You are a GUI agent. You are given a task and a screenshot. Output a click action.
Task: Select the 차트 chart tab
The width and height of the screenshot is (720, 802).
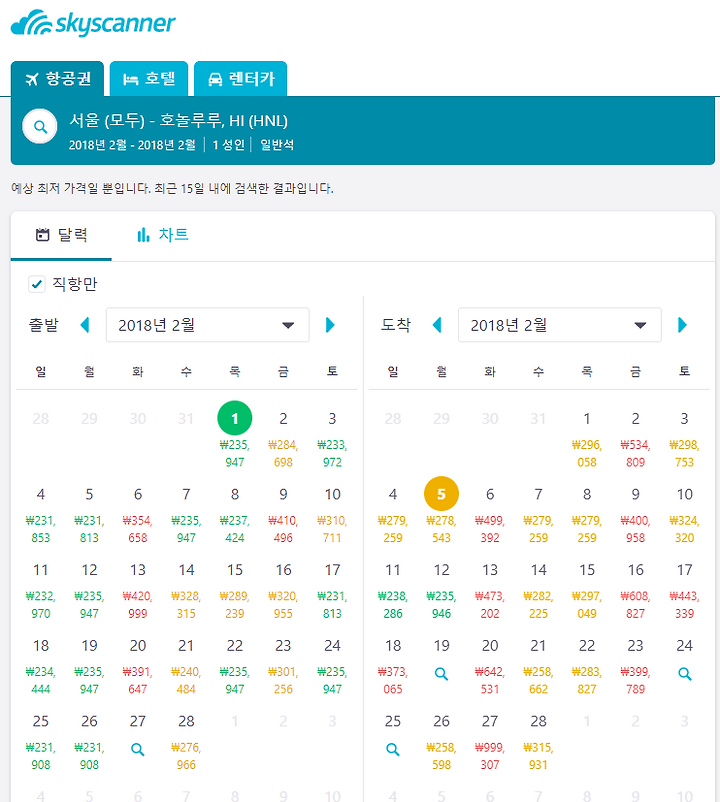pos(163,235)
